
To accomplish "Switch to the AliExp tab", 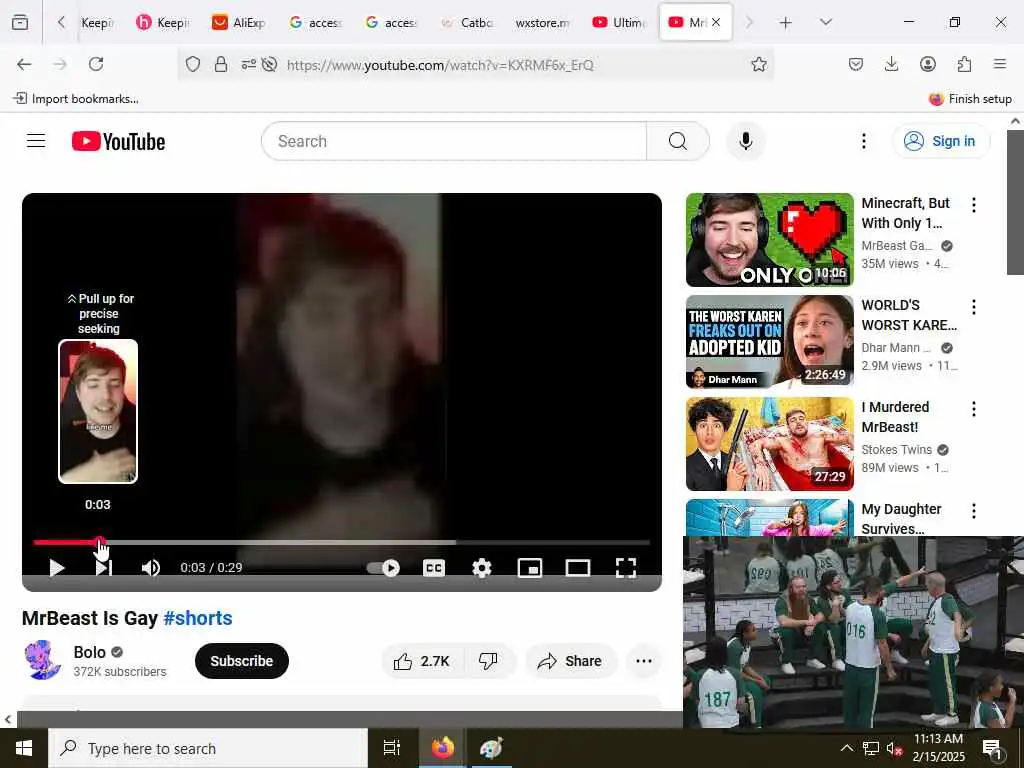I will (x=239, y=23).
